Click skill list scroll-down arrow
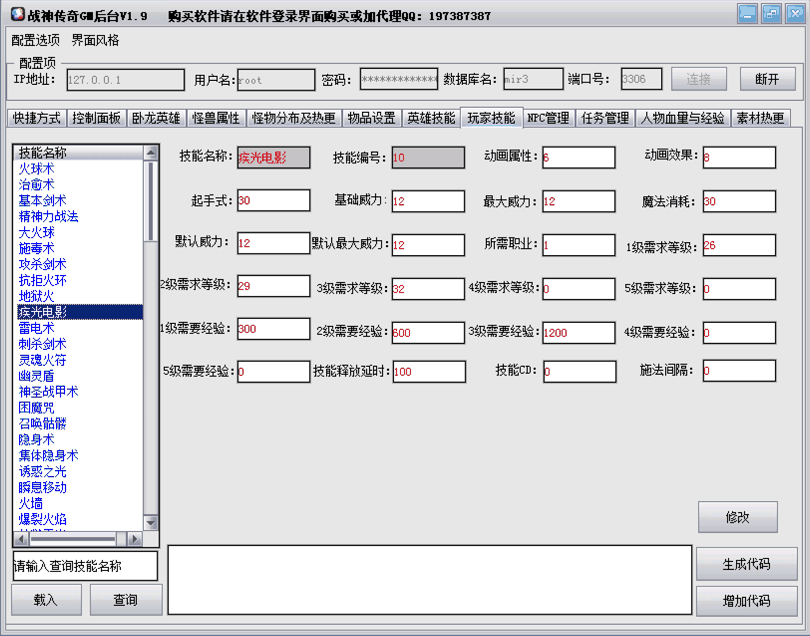The width and height of the screenshot is (810, 636). pos(151,523)
